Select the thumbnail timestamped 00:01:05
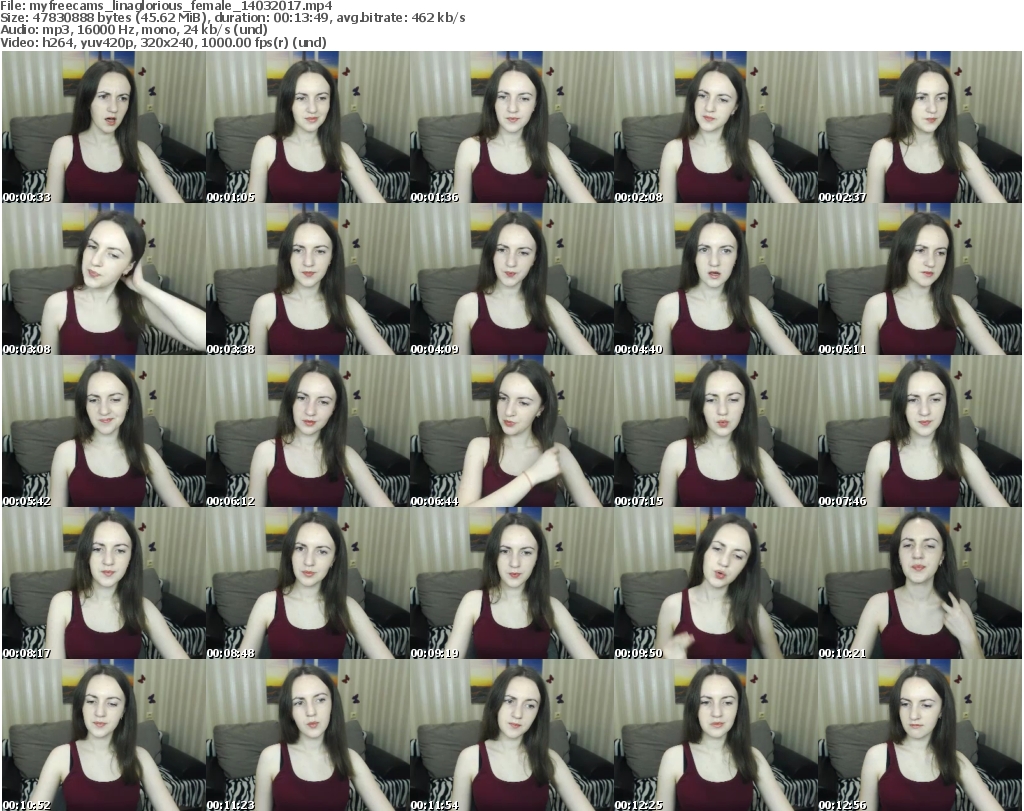Image resolution: width=1024 pixels, height=811 pixels. (308, 127)
